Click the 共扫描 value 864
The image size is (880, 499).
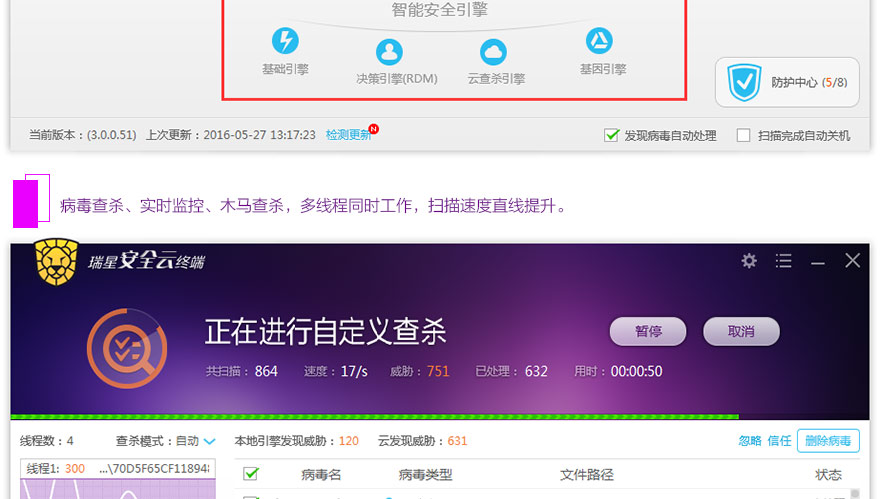point(266,371)
